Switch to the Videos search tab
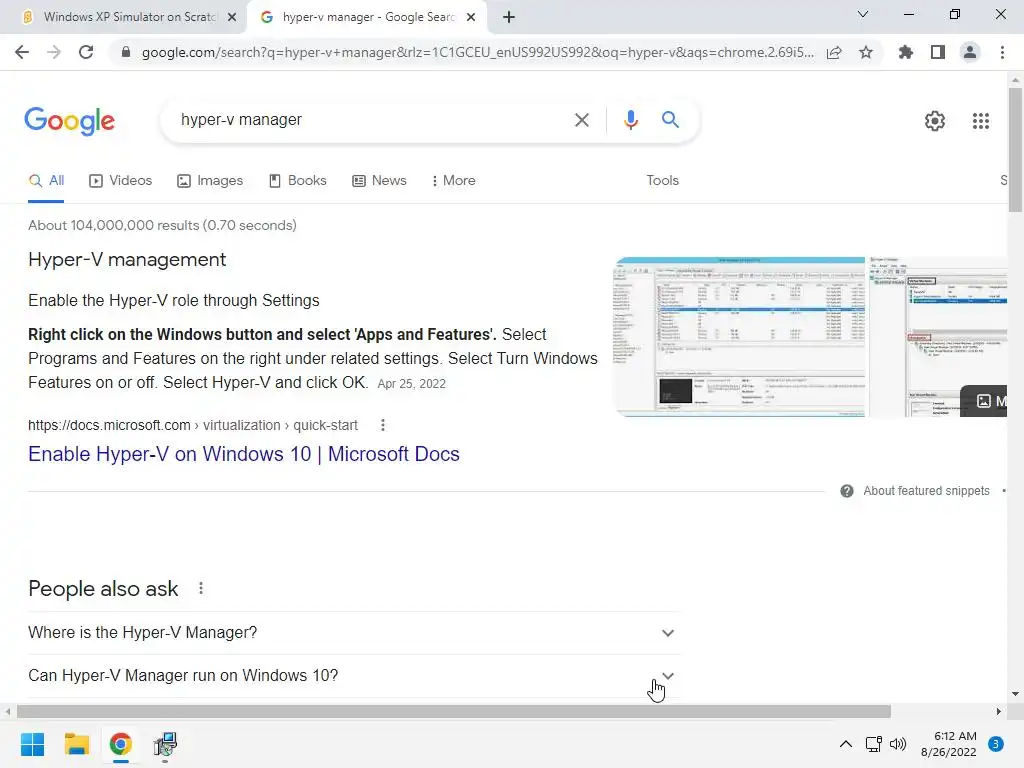 121,181
